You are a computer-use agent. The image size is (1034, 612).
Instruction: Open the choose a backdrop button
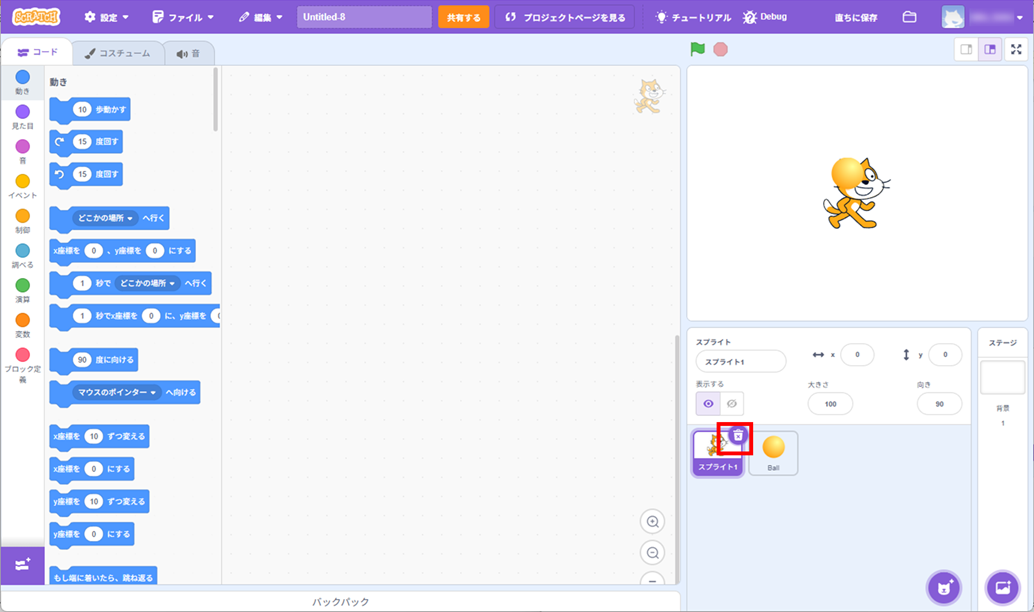coord(1002,586)
